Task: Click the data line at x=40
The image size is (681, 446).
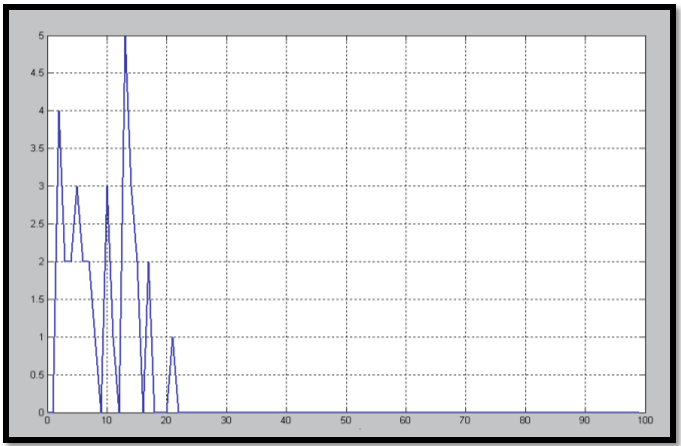Action: click(x=286, y=412)
